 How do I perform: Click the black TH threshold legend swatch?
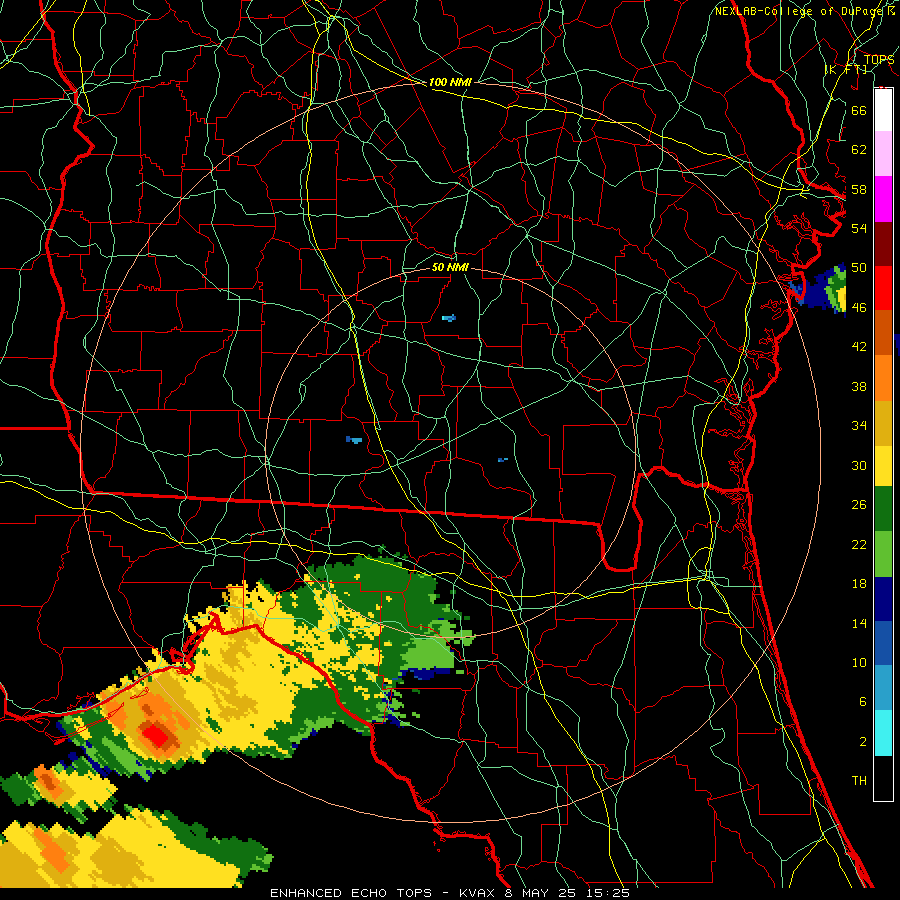(x=883, y=778)
